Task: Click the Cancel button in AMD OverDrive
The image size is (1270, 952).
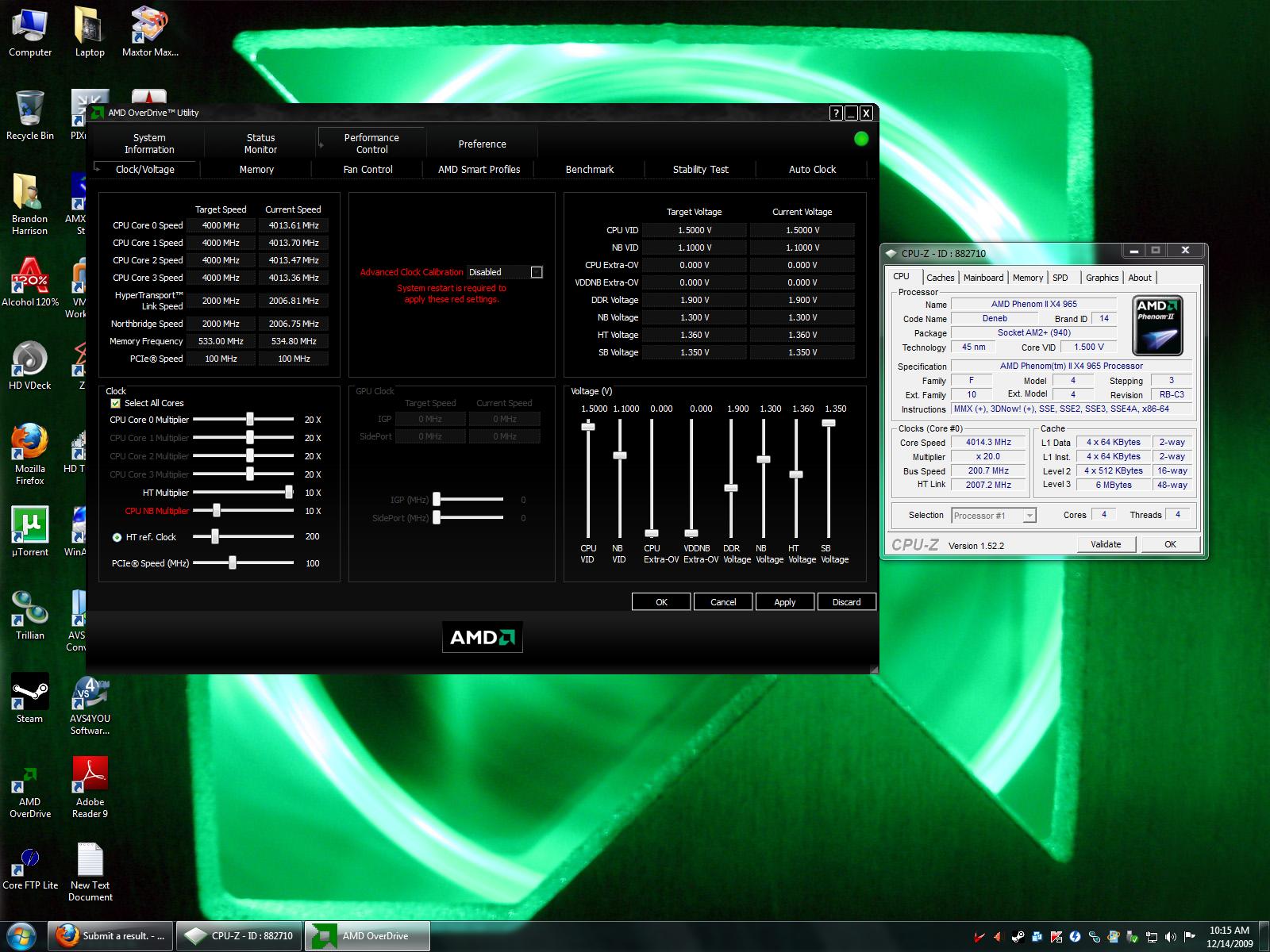Action: pyautogui.click(x=723, y=602)
